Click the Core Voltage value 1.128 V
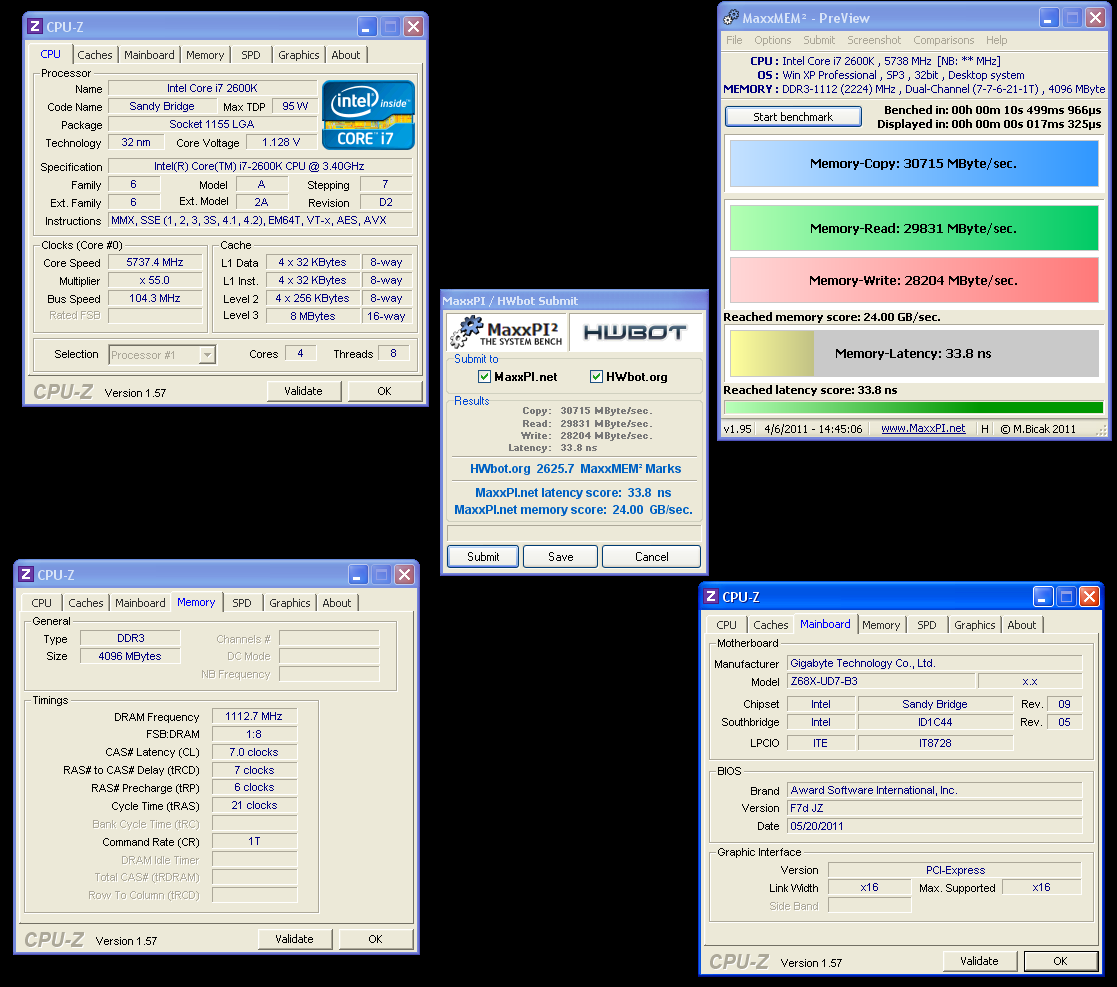1117x987 pixels. tap(281, 142)
